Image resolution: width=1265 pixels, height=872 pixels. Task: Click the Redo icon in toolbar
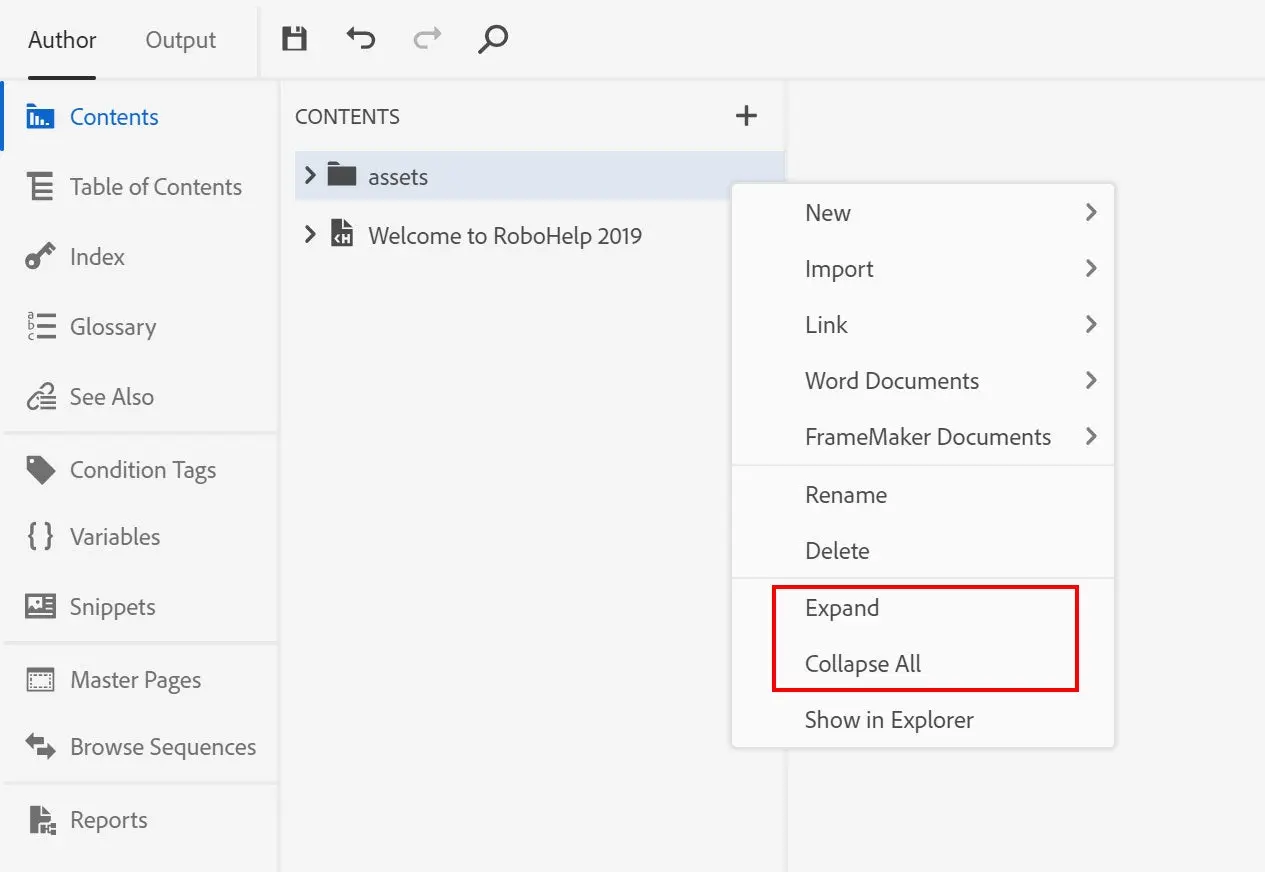coord(426,37)
